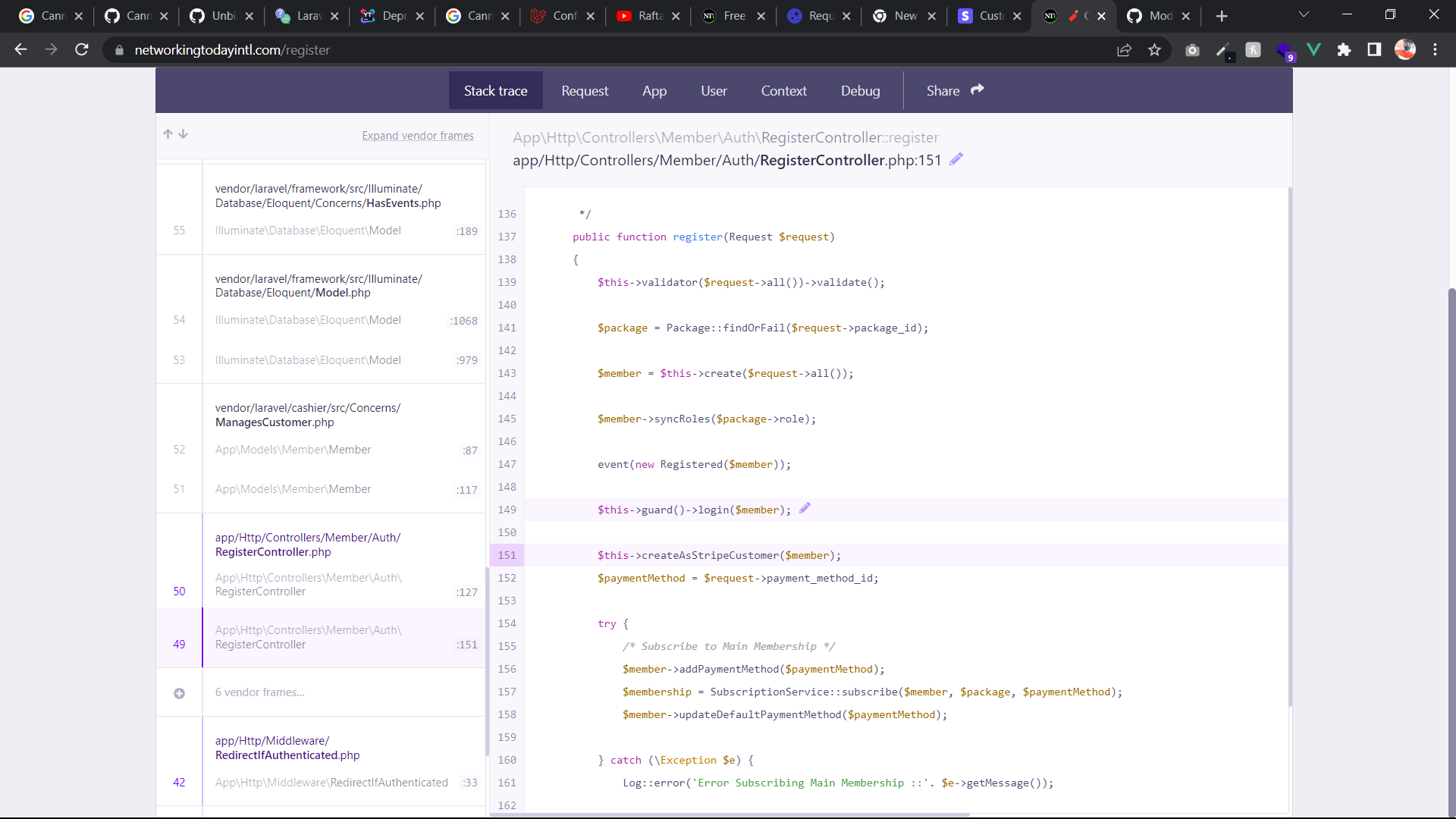This screenshot has width=1456, height=819.
Task: Jump to next frame with the down arrow
Action: [184, 133]
